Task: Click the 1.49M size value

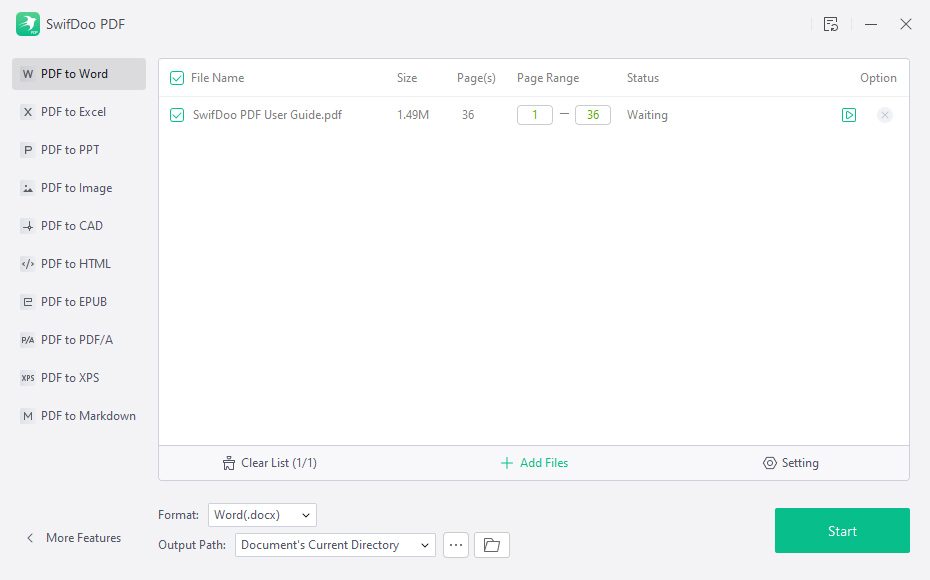Action: [x=413, y=115]
